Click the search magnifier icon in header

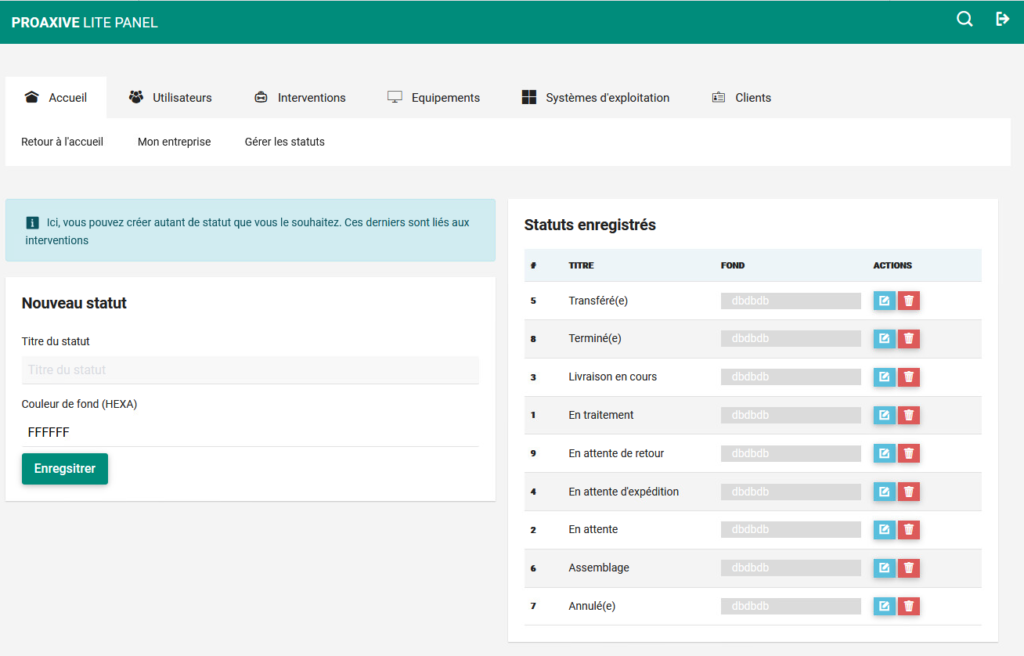click(964, 19)
